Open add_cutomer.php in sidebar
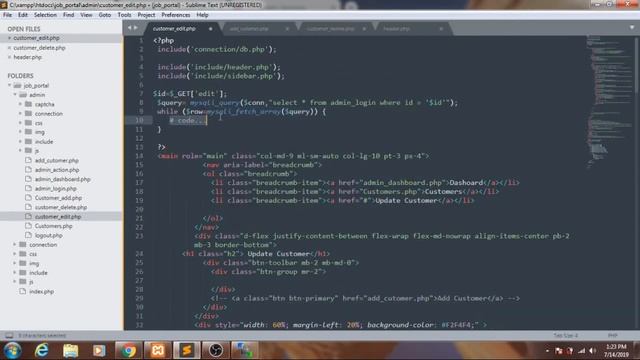This screenshot has height=360, width=640. tap(57, 160)
